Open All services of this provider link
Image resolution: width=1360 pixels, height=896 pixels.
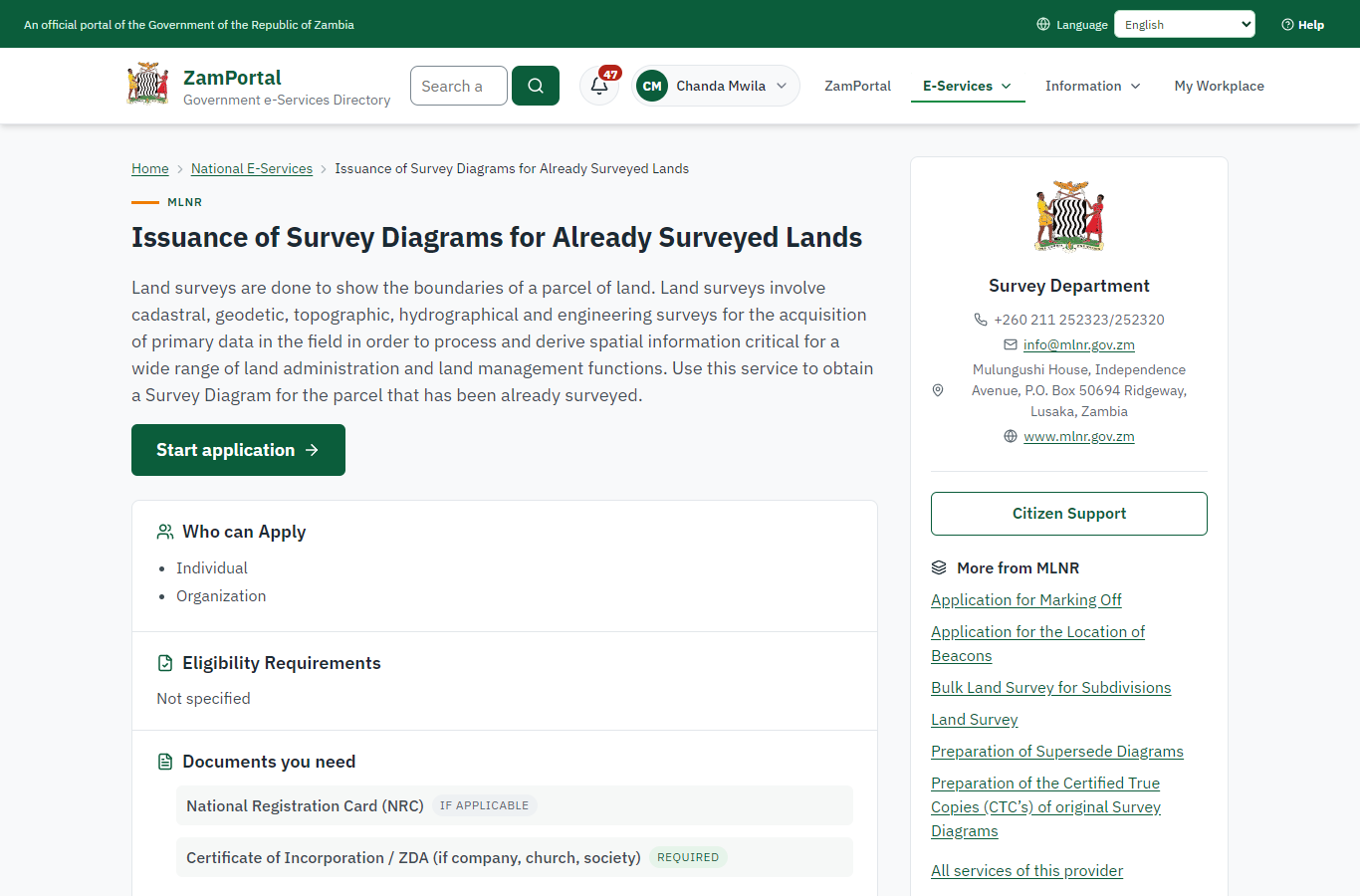tap(1026, 870)
